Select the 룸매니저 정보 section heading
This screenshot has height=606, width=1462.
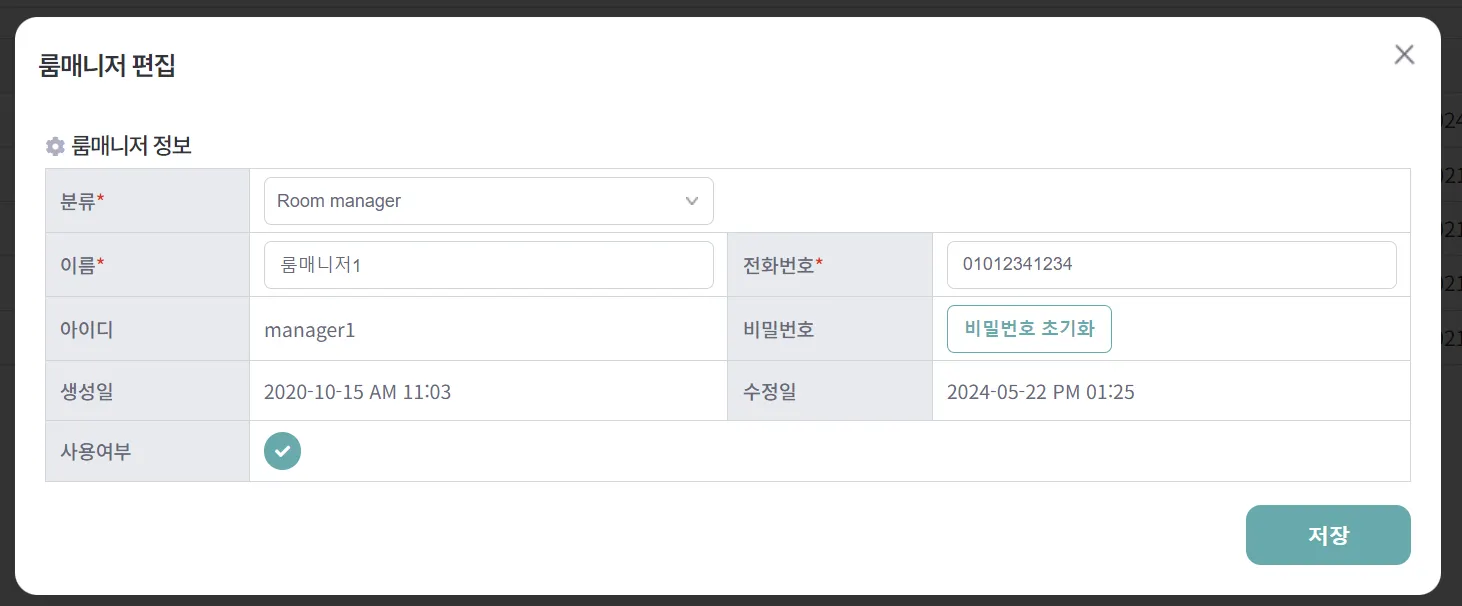[131, 146]
